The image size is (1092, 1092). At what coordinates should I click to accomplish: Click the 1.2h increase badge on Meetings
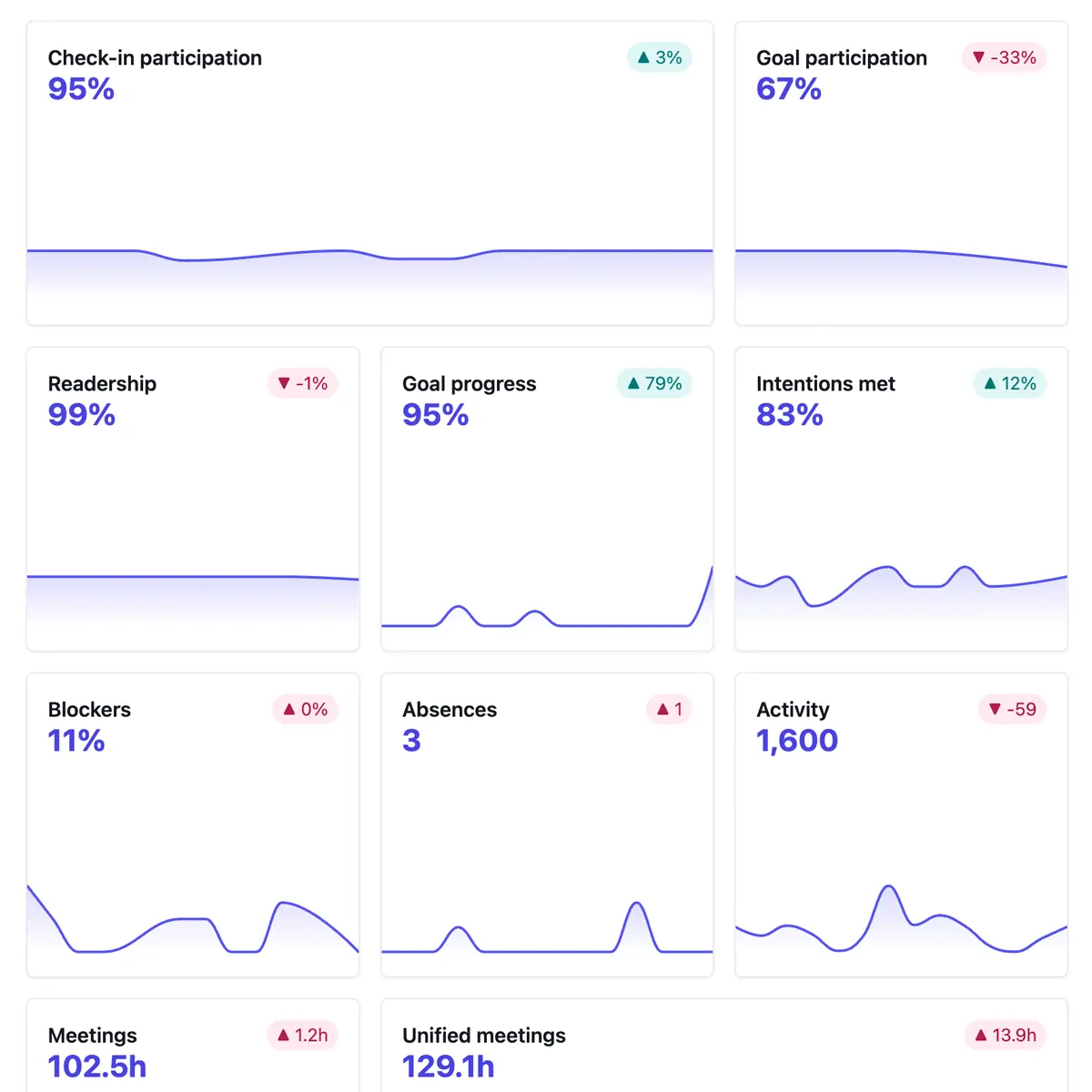(302, 1035)
